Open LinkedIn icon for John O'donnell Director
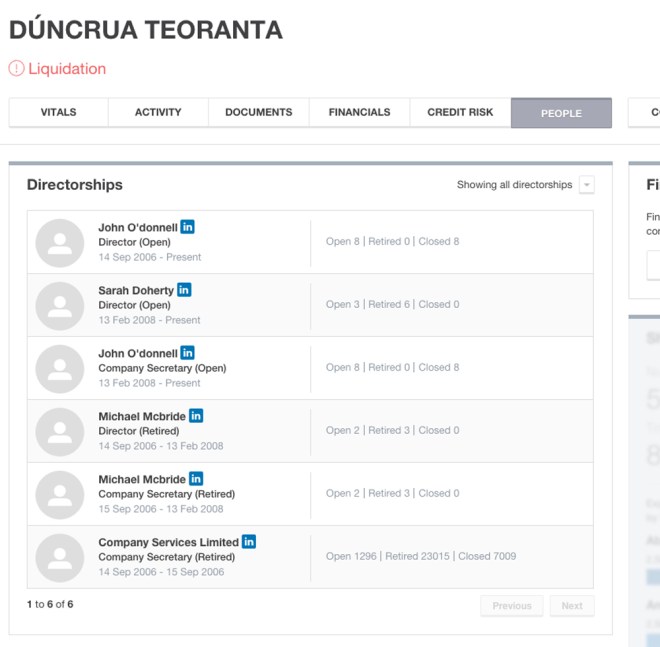 (x=187, y=226)
